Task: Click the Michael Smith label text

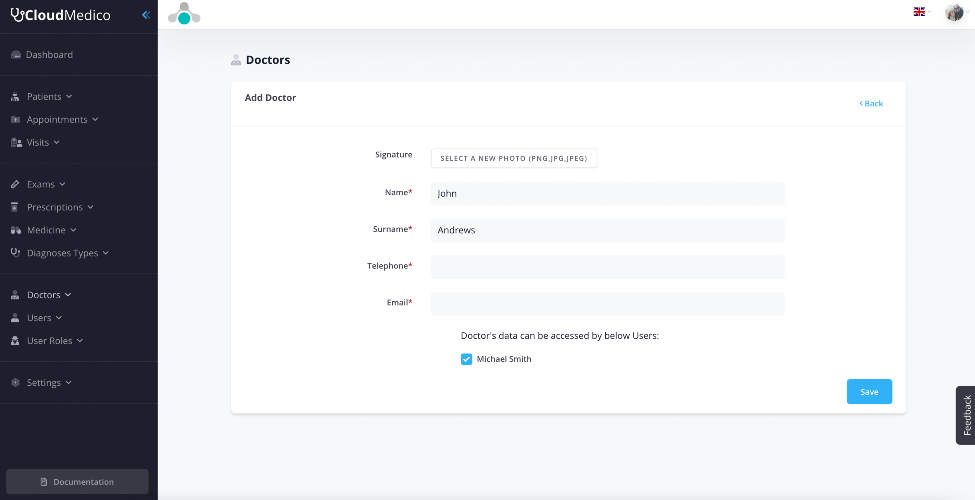Action: click(504, 359)
